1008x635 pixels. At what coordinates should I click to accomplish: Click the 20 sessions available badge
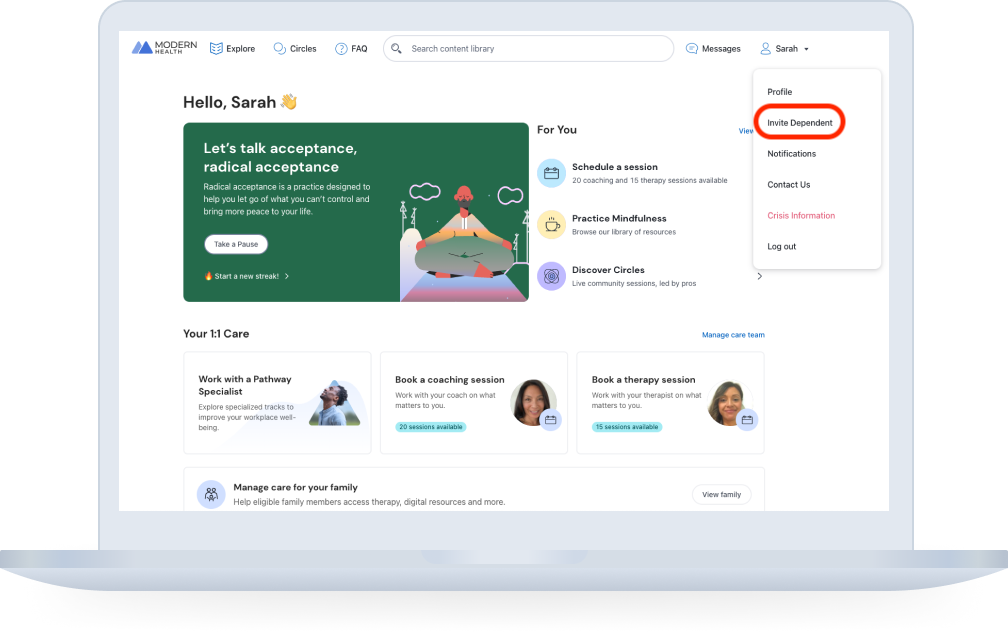pos(431,427)
